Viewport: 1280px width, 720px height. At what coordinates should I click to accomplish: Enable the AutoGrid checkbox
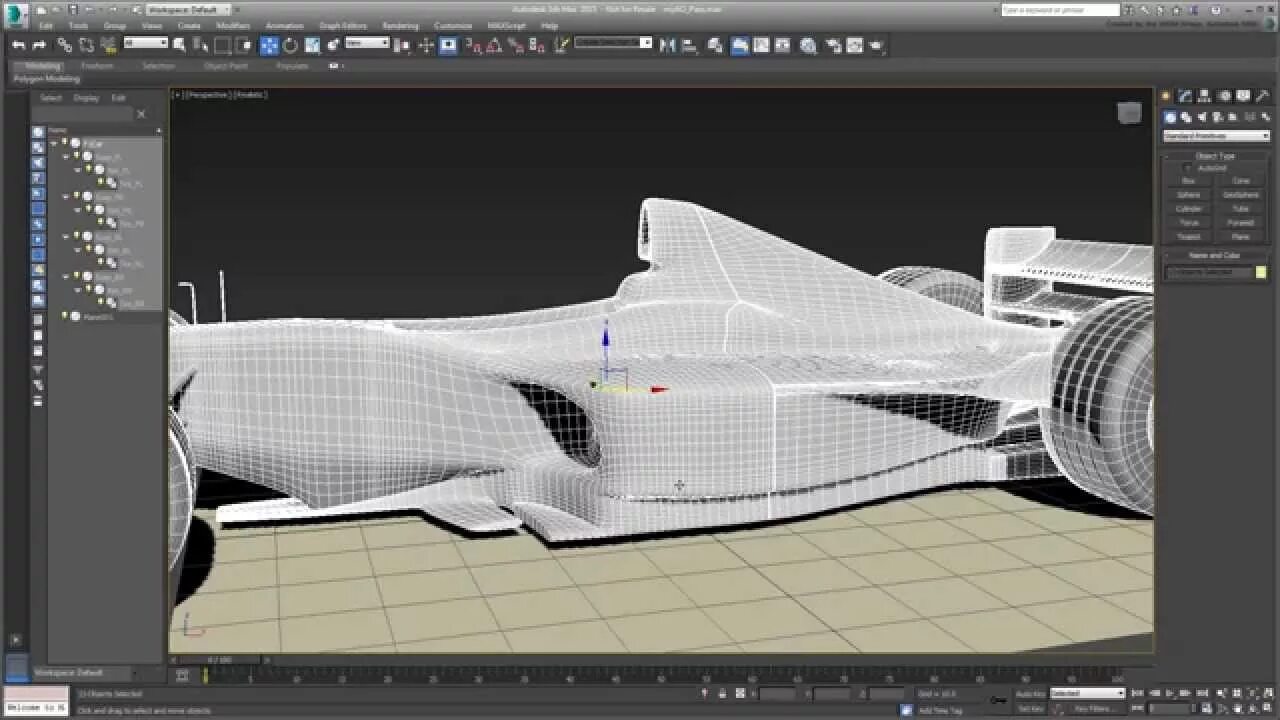pos(1189,168)
